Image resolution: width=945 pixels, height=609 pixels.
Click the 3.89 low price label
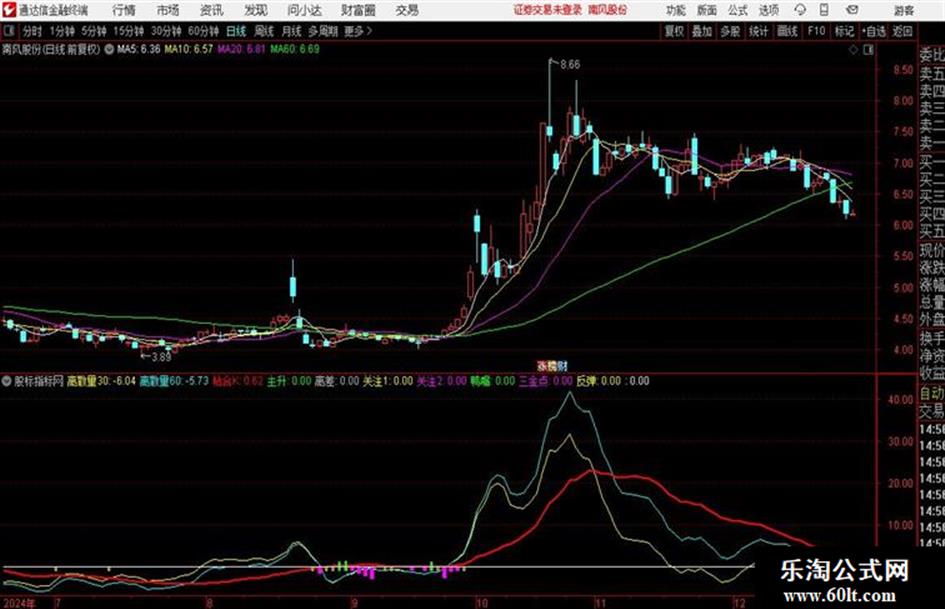pos(161,357)
